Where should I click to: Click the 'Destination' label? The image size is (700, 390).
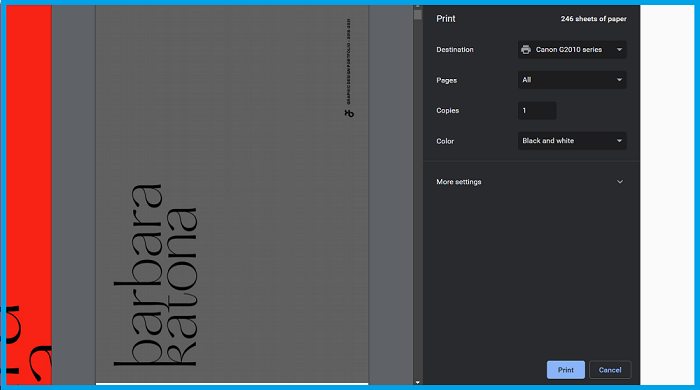(x=454, y=50)
